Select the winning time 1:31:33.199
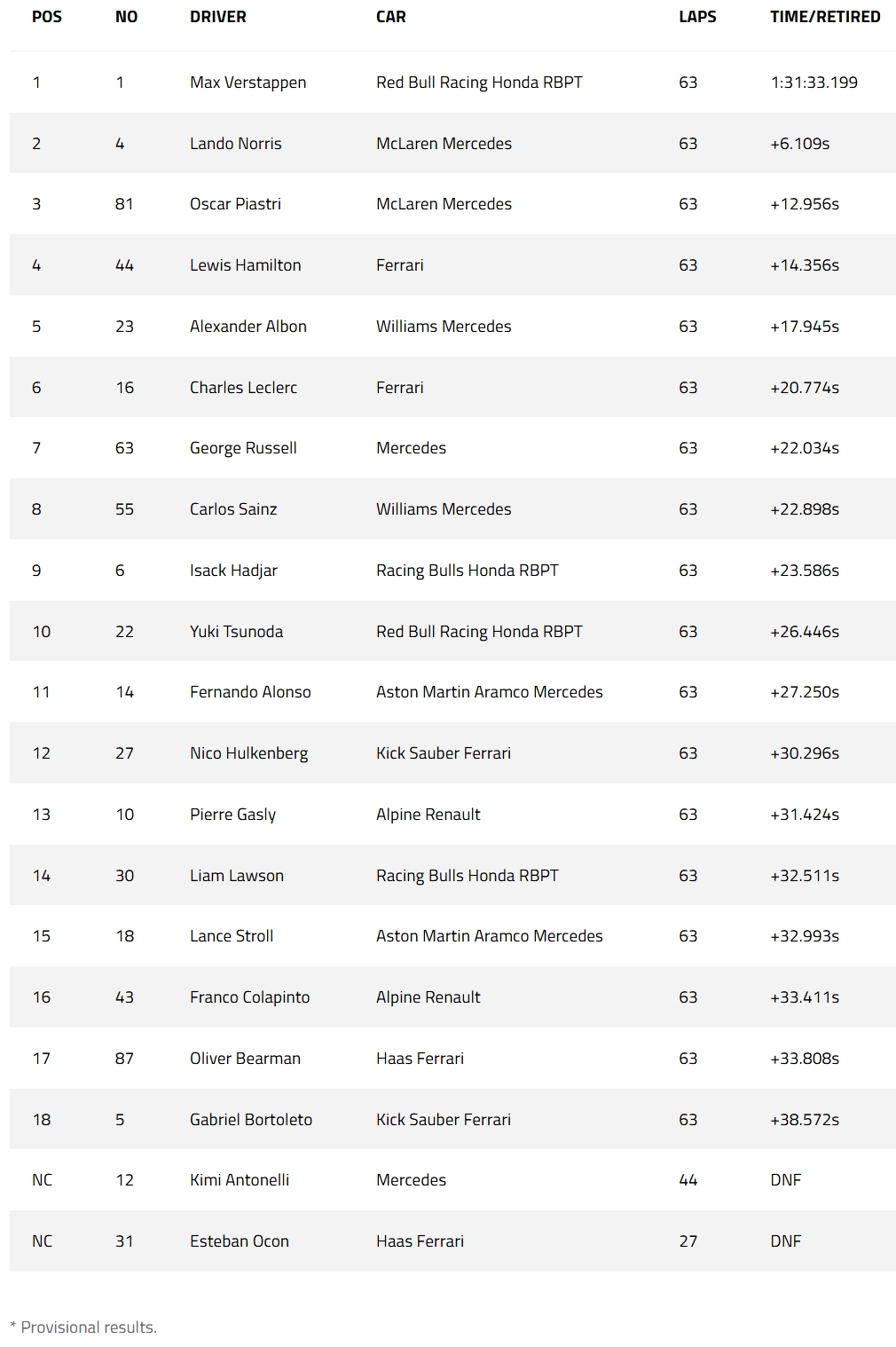 pyautogui.click(x=814, y=83)
